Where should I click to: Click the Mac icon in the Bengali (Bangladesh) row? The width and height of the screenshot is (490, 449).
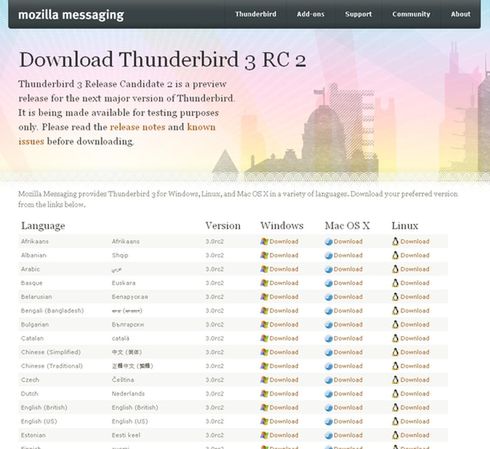329,311
